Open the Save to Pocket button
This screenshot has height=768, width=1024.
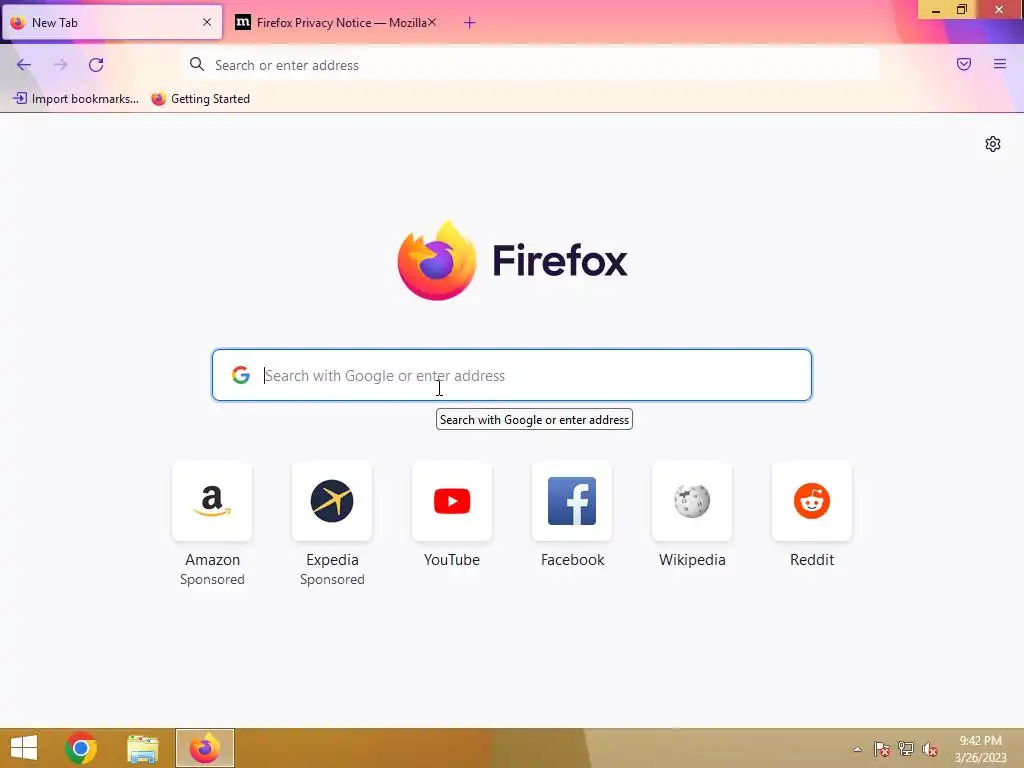[964, 64]
